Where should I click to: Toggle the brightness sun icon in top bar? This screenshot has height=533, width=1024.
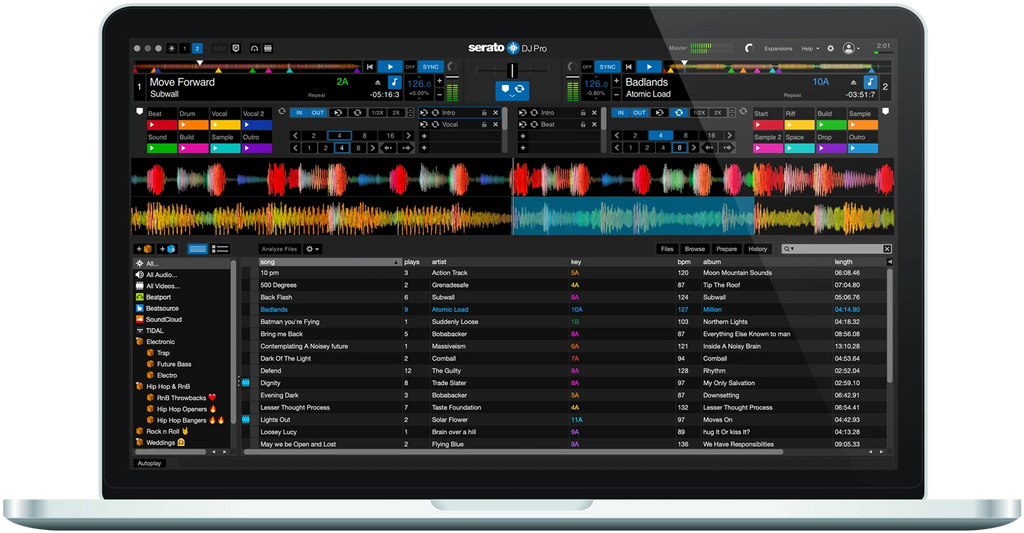pos(172,48)
